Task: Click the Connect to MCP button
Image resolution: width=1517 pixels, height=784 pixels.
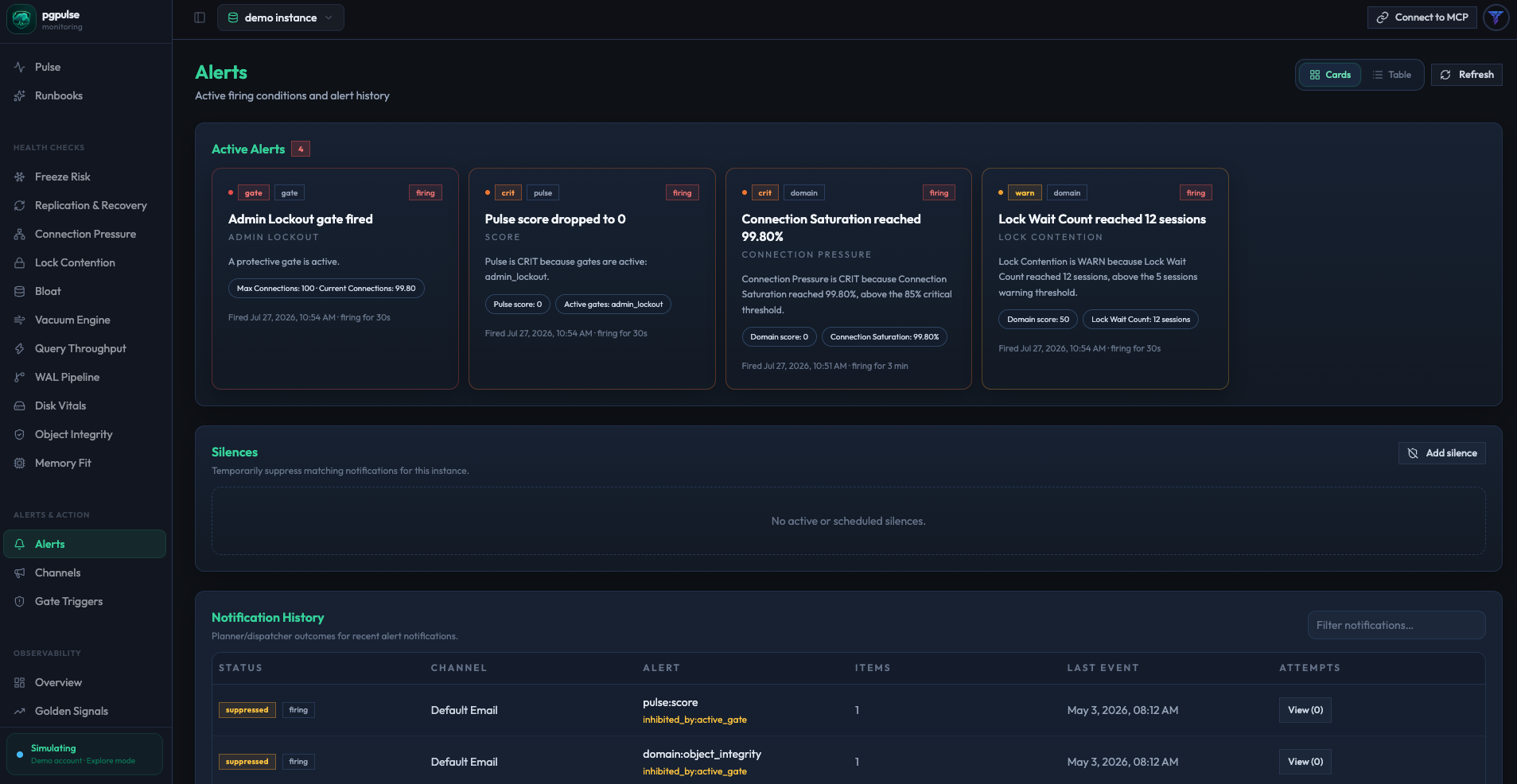Action: [x=1422, y=17]
